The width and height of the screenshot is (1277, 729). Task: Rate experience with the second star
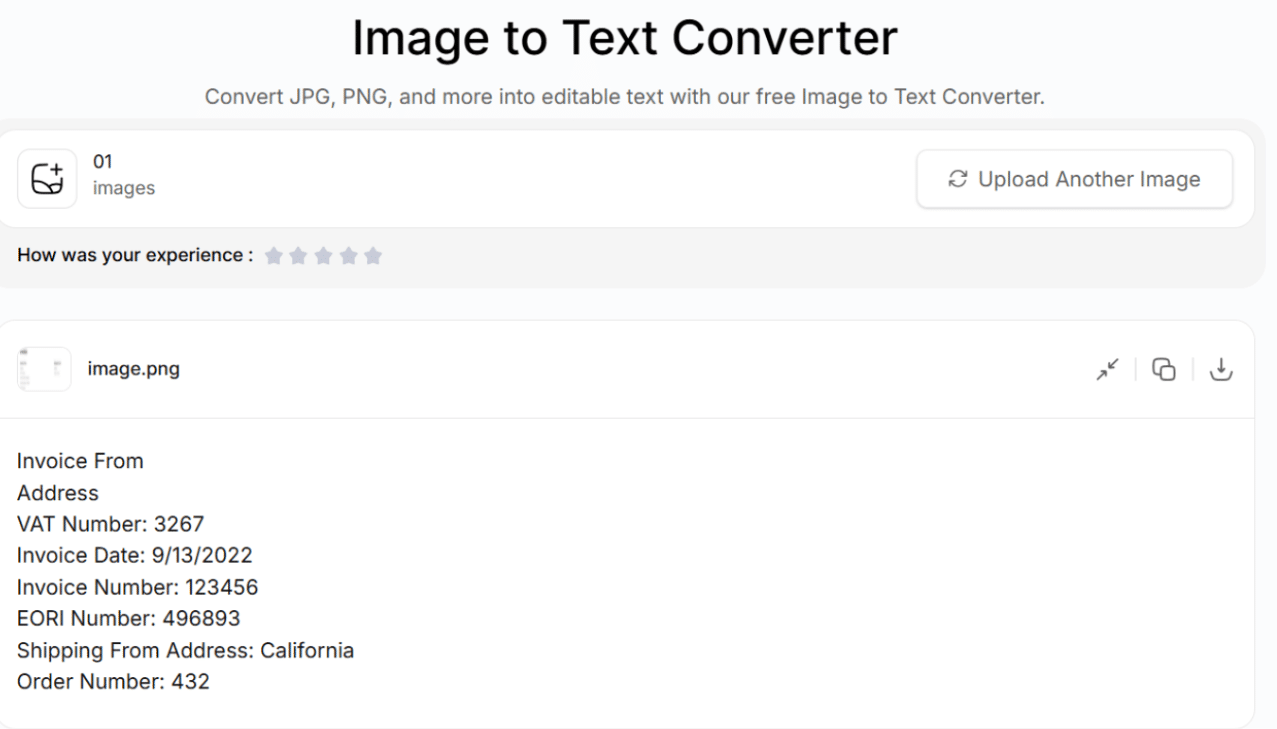[299, 256]
